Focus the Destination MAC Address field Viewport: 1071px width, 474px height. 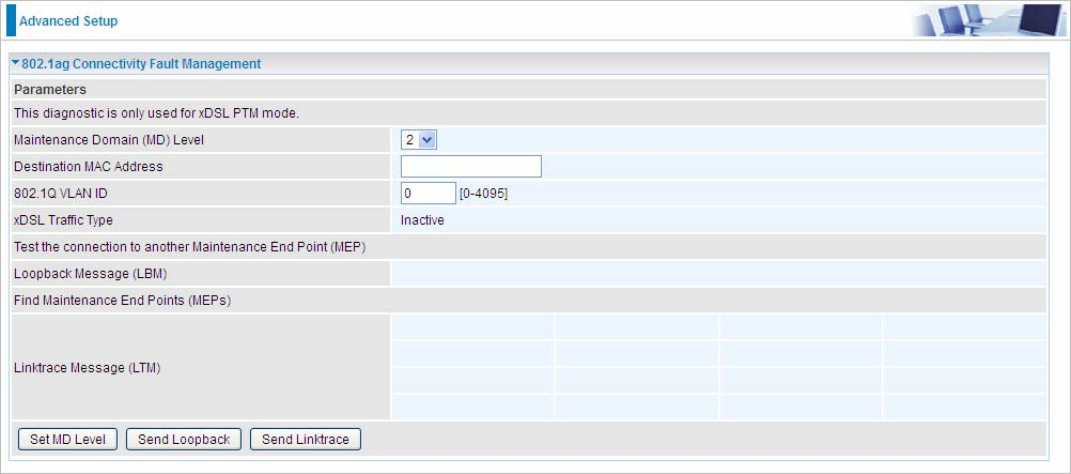pos(471,167)
